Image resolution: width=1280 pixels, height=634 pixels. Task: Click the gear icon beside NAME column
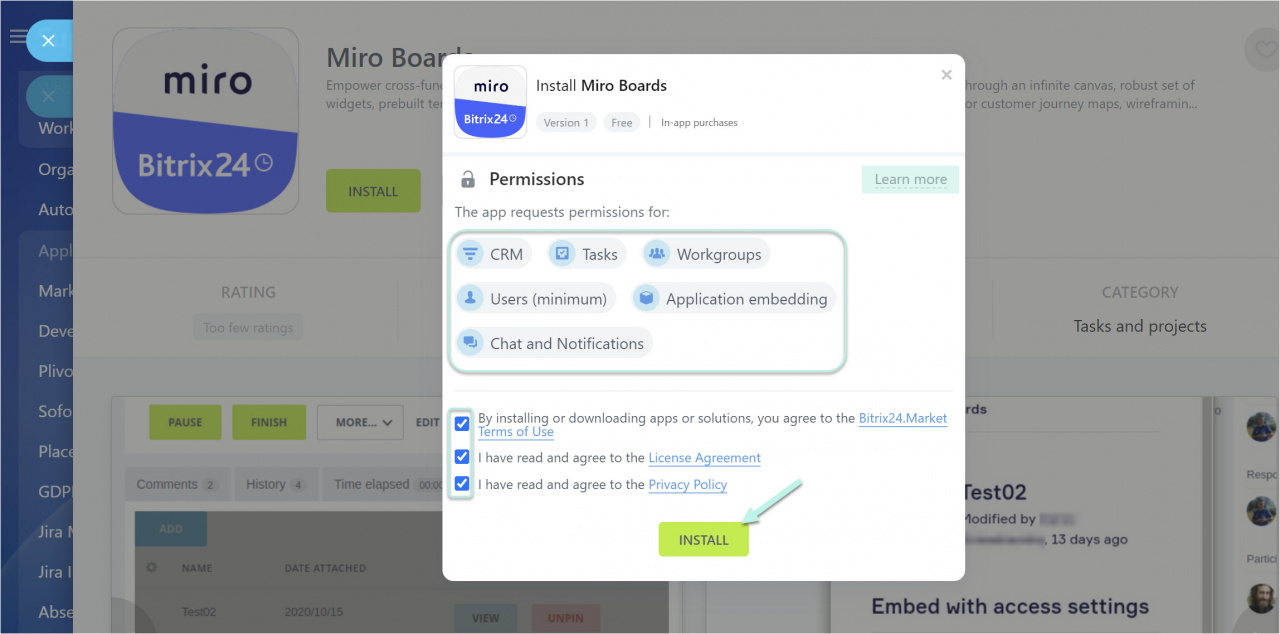[x=152, y=567]
